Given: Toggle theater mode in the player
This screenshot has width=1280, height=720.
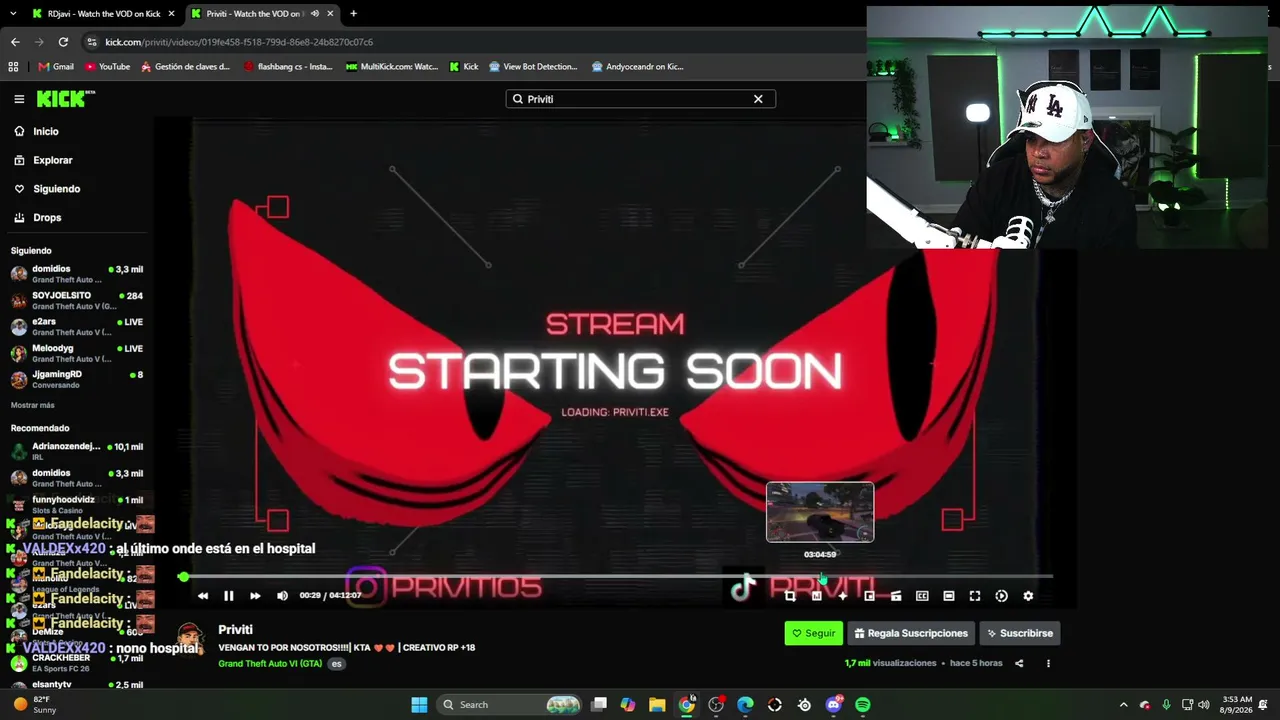Looking at the screenshot, I should click(949, 596).
